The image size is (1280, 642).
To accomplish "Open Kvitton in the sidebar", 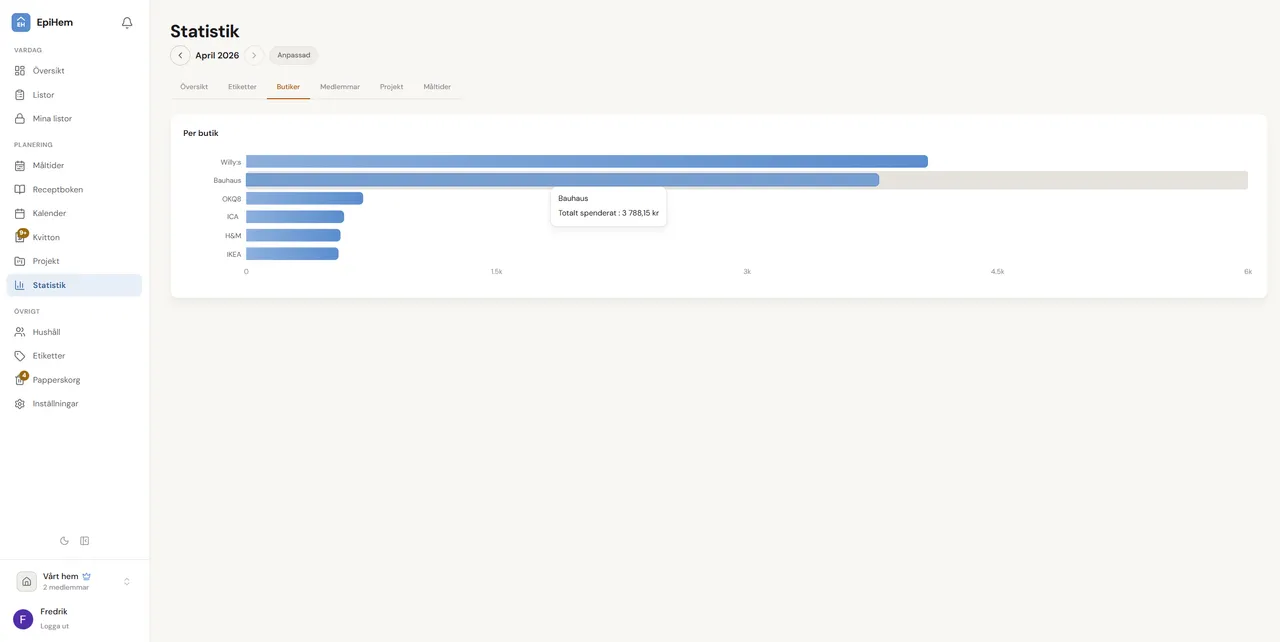I will [x=74, y=238].
